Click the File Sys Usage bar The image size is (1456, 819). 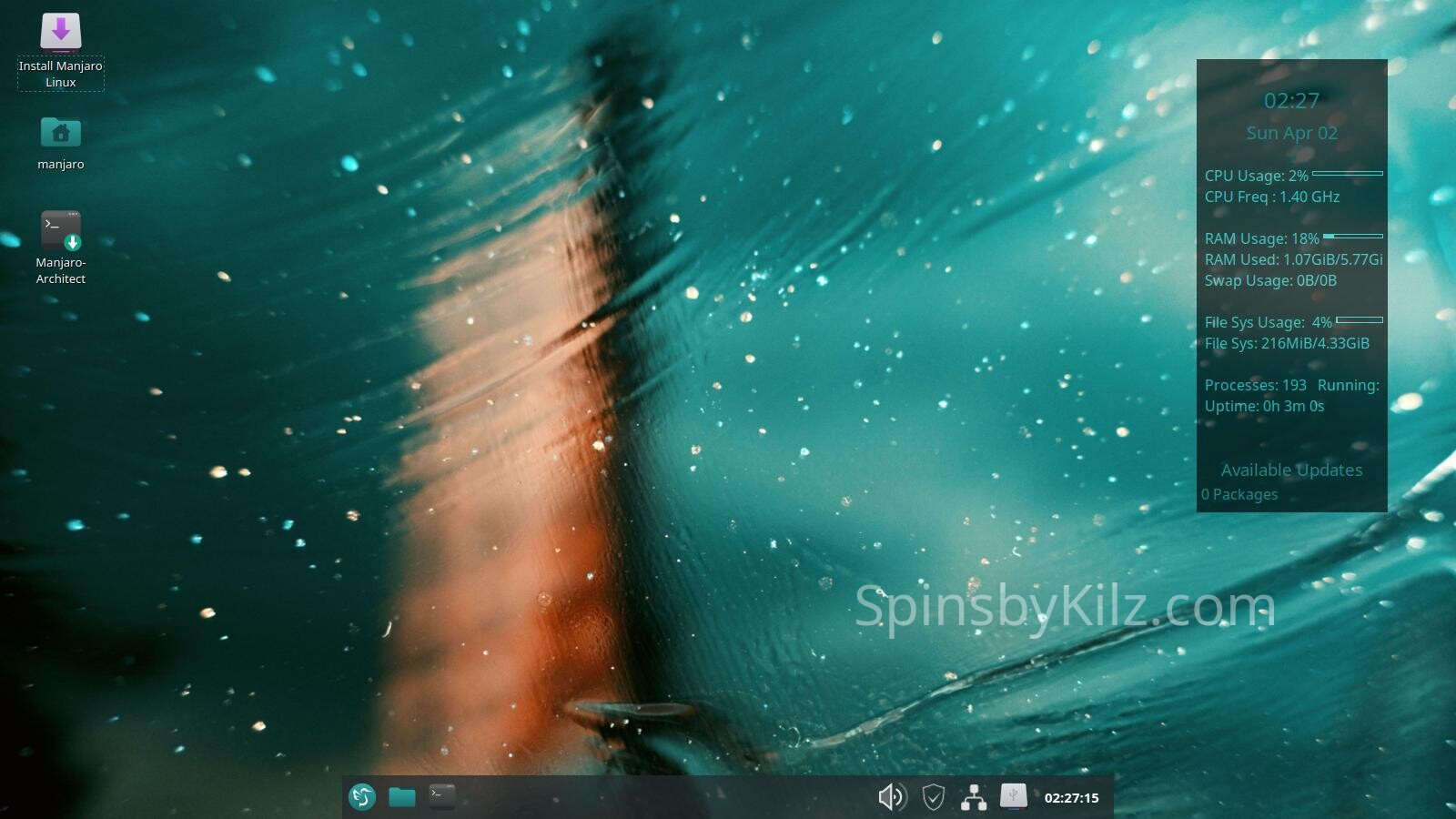click(x=1359, y=320)
